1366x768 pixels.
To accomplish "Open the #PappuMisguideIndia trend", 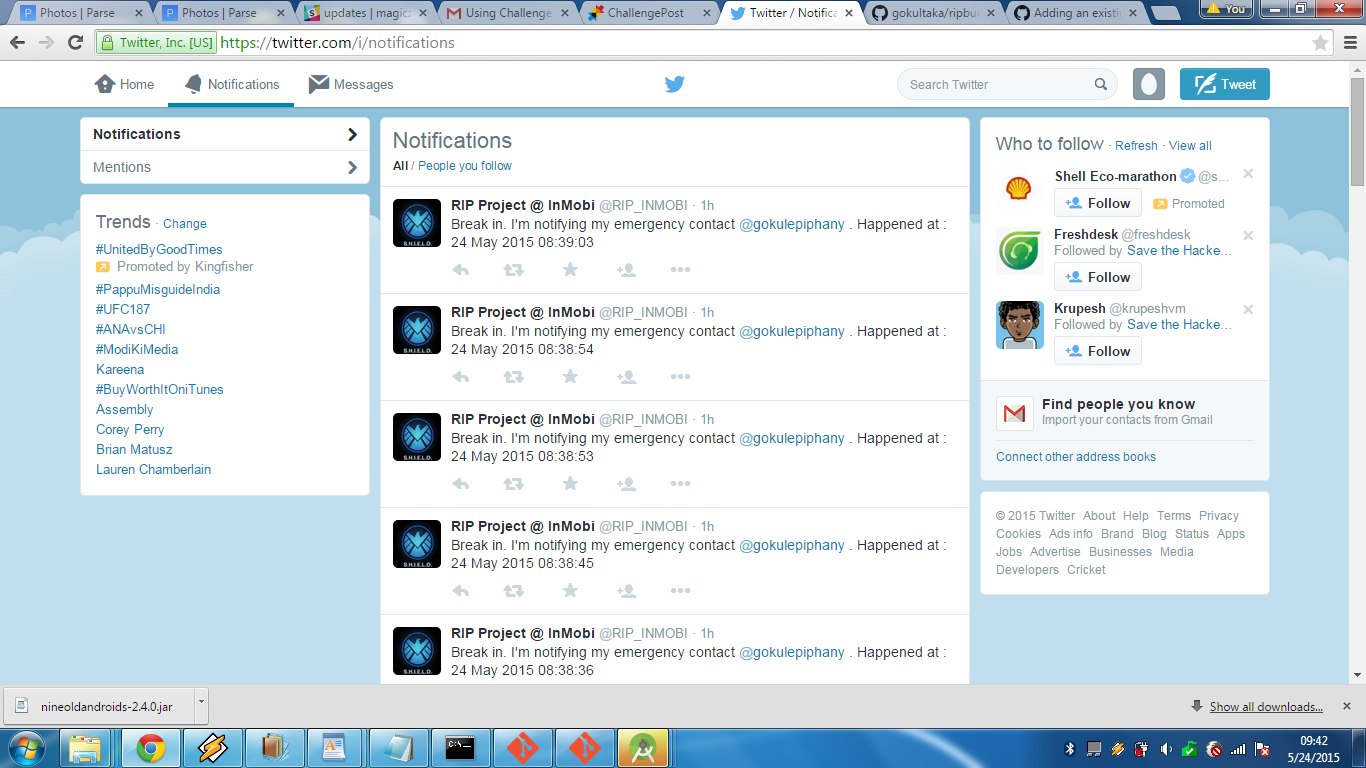I will coord(158,290).
